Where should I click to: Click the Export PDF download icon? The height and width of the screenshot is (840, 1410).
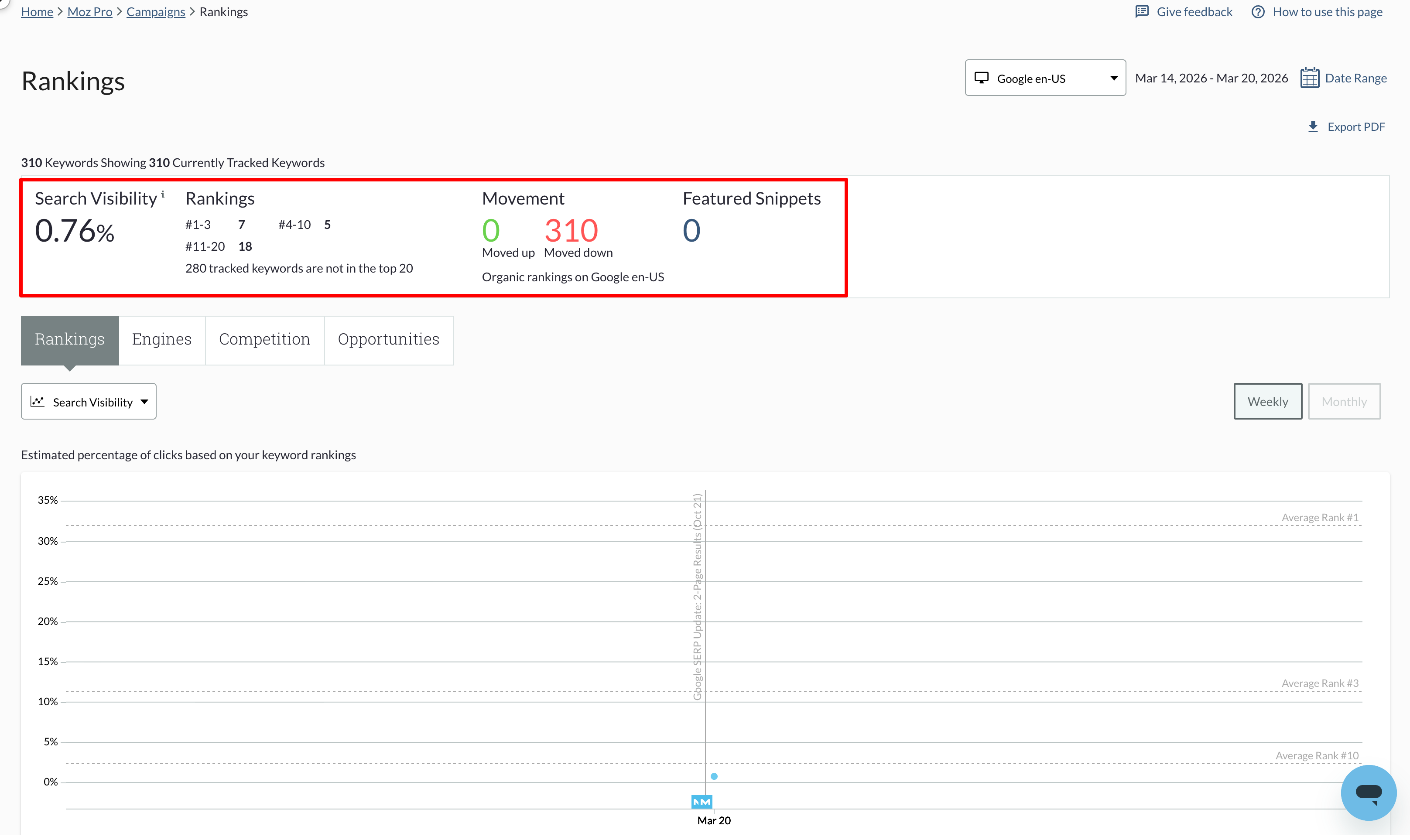pos(1314,126)
